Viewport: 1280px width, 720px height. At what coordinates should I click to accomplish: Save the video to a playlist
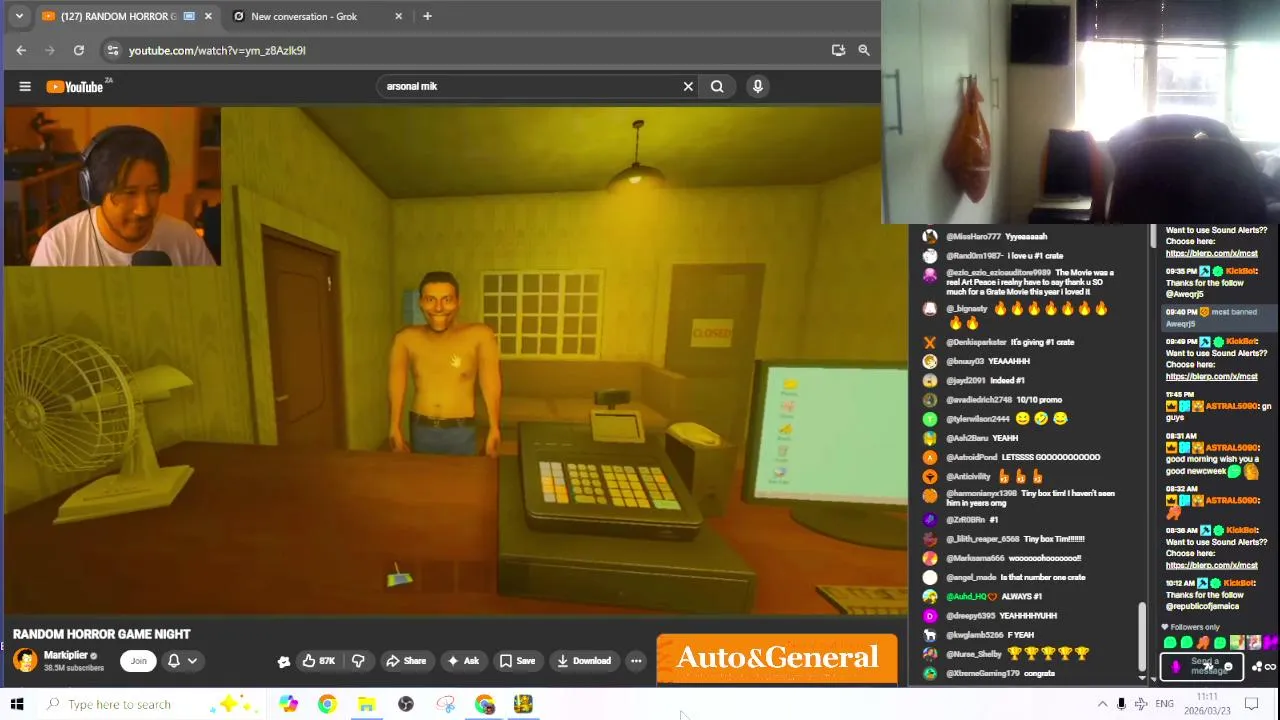point(517,661)
